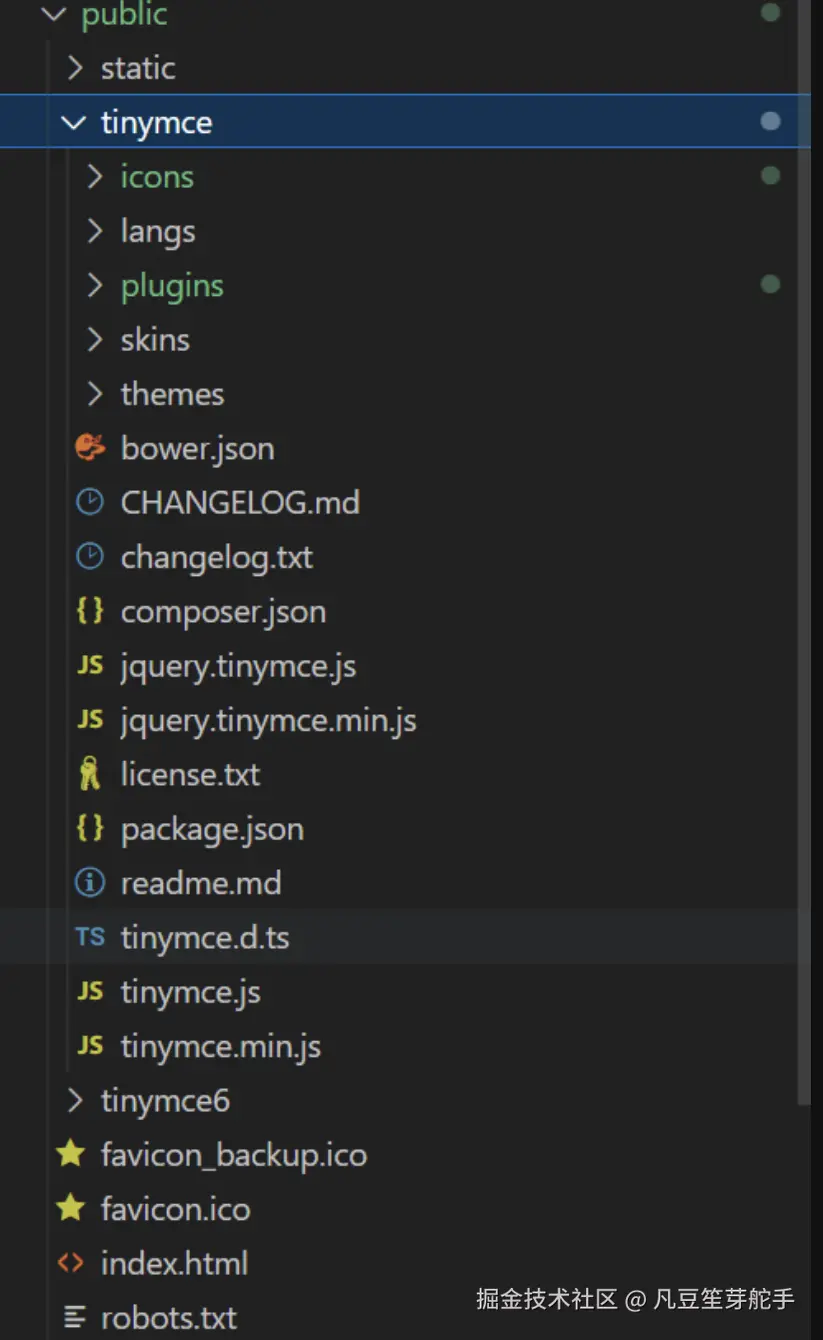Screen dimensions: 823x1340
Task: Click the curly braces icon for composer.json
Action: [x=90, y=611]
